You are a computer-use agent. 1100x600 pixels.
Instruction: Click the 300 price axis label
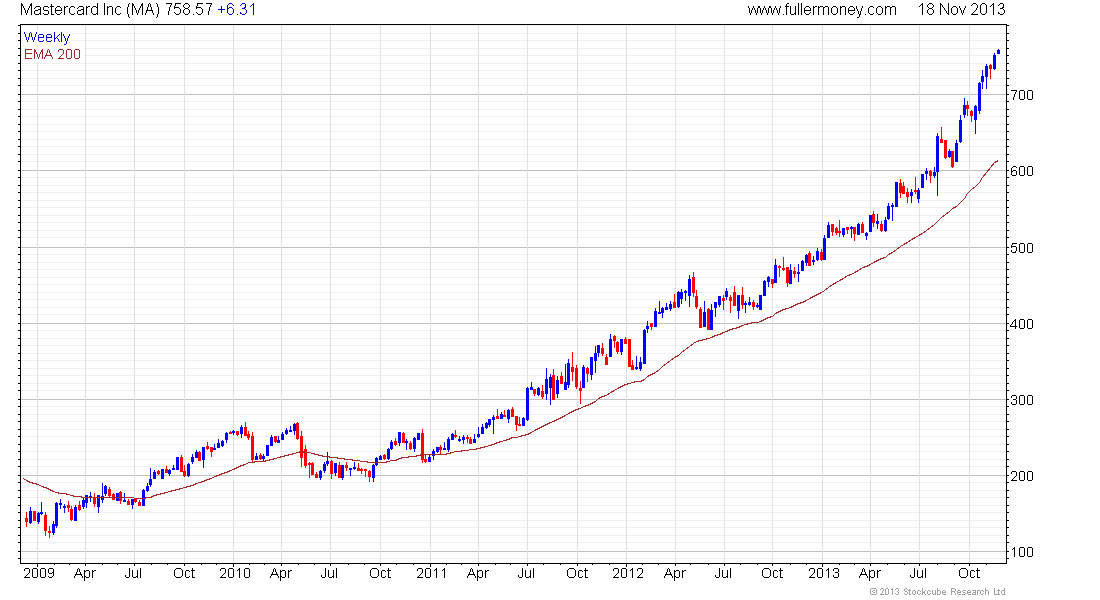pos(1021,400)
